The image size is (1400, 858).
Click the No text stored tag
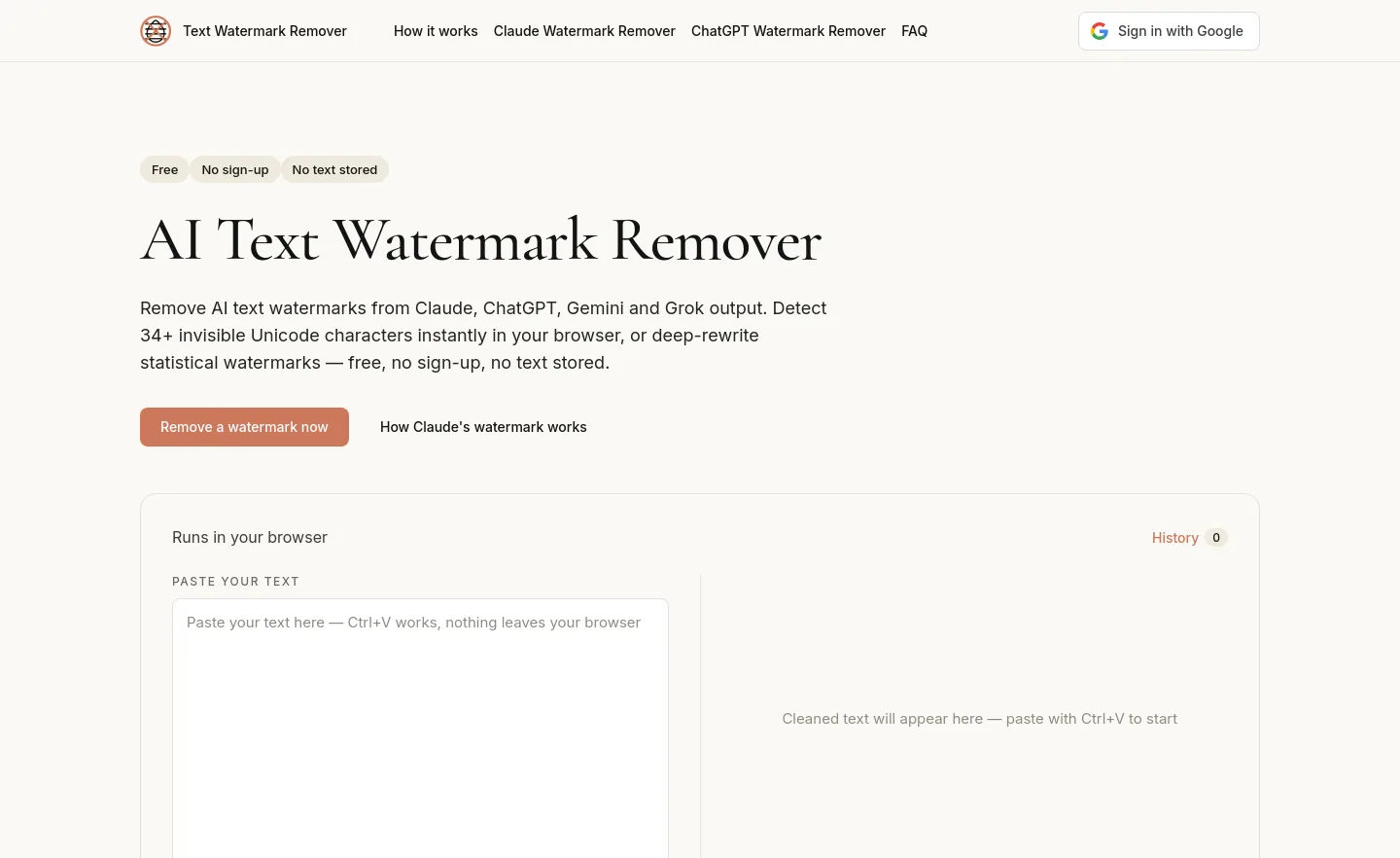(x=334, y=169)
